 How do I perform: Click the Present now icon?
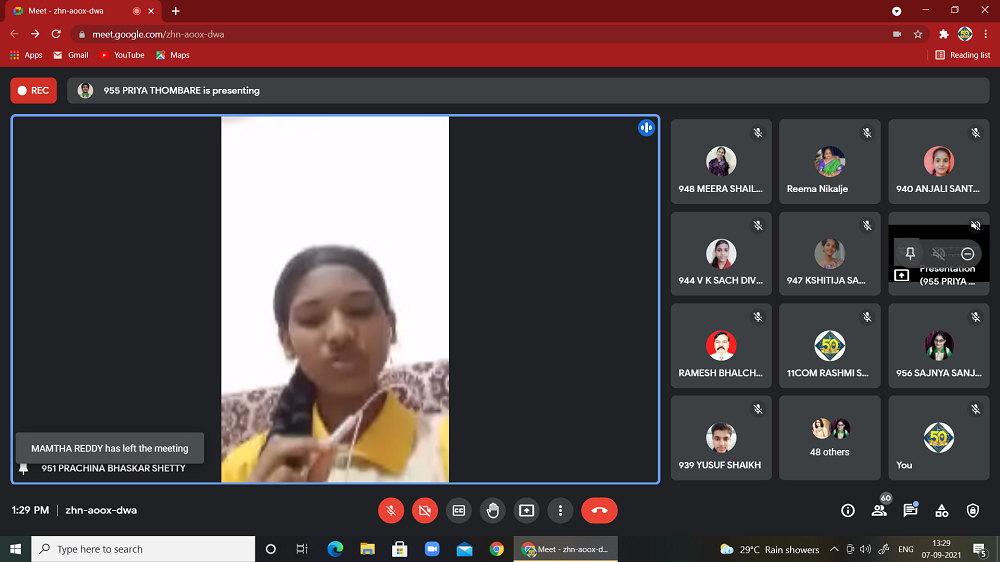(527, 510)
